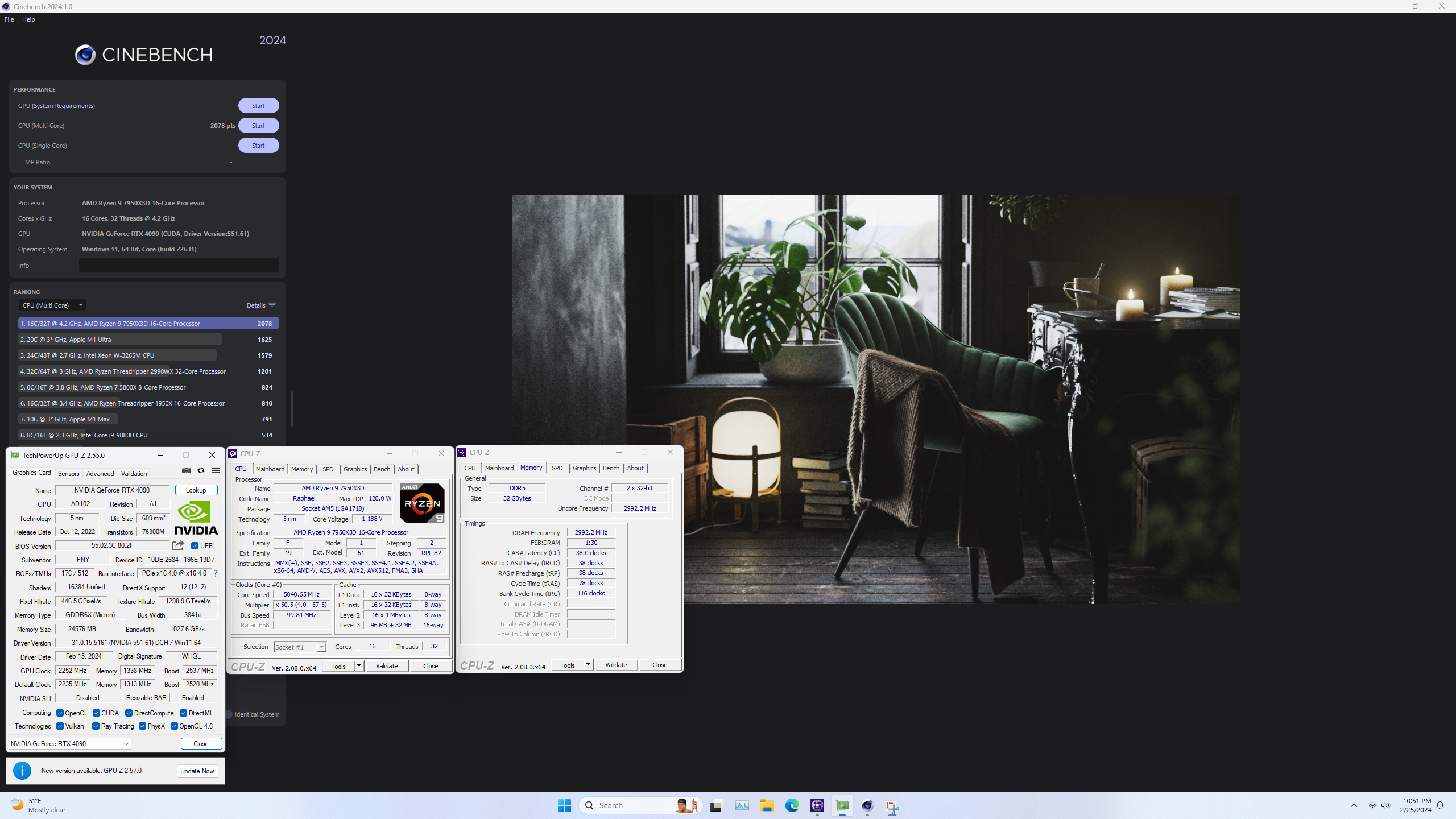The image size is (1456, 819).
Task: Click the NVIDIA logo in GPU-Z
Action: coord(196,518)
